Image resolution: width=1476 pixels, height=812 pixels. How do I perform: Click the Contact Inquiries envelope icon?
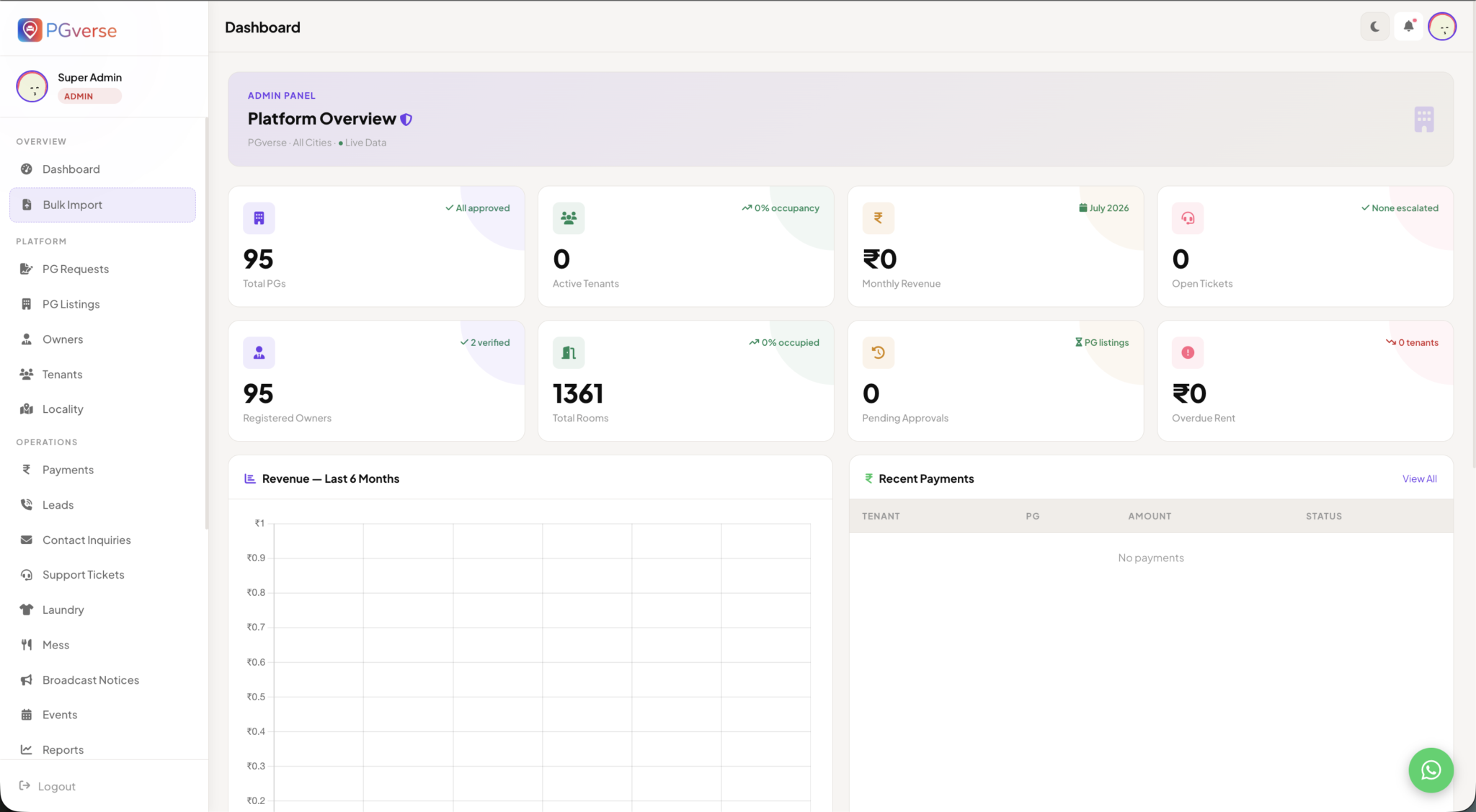(x=27, y=540)
